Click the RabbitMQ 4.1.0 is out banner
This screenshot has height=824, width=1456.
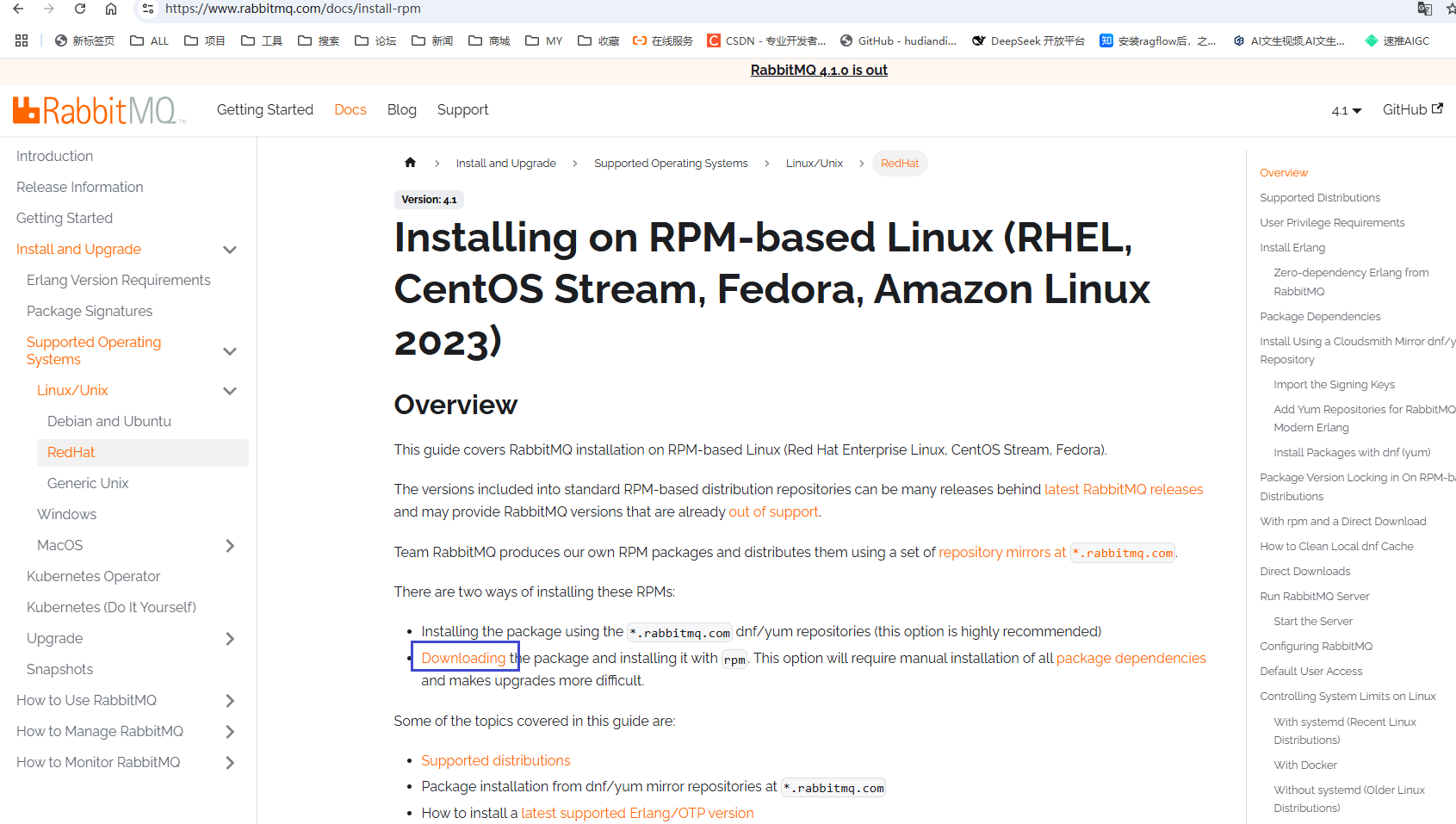click(819, 70)
